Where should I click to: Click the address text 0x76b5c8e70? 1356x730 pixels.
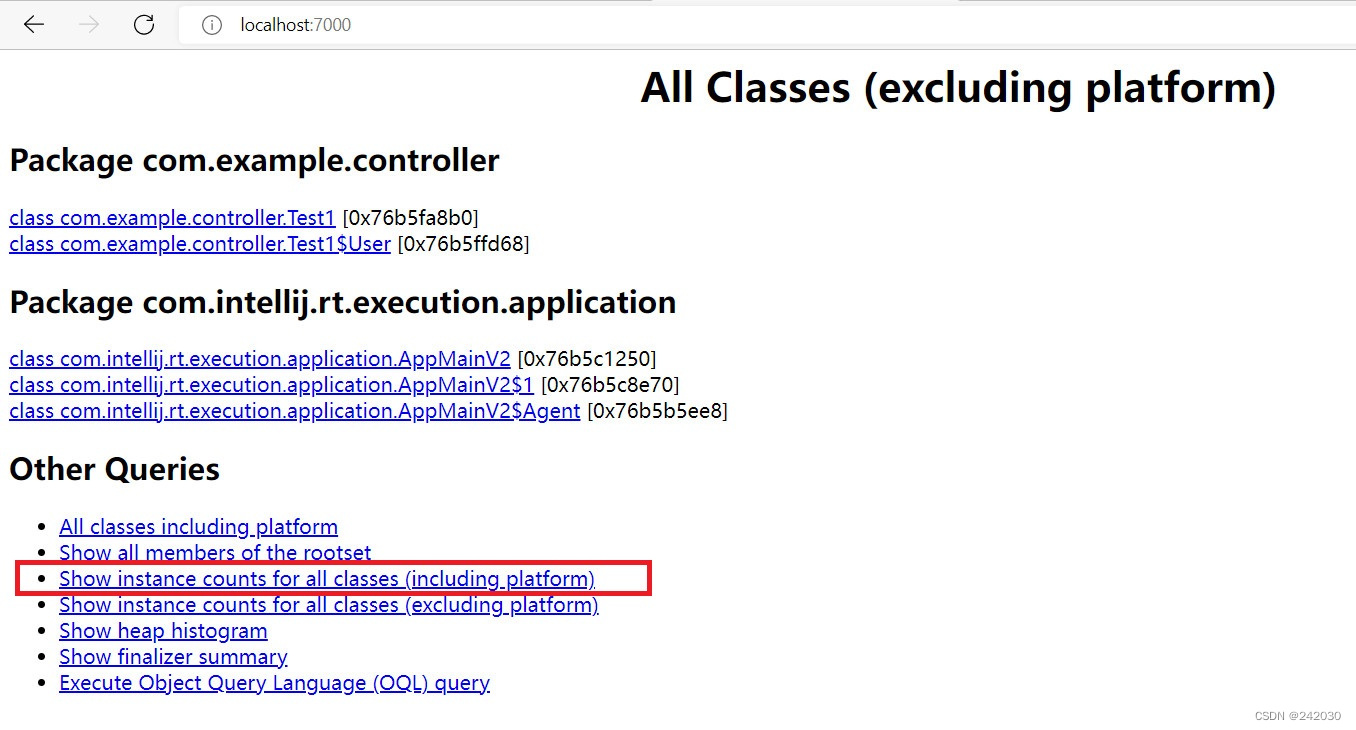pyautogui.click(x=610, y=385)
